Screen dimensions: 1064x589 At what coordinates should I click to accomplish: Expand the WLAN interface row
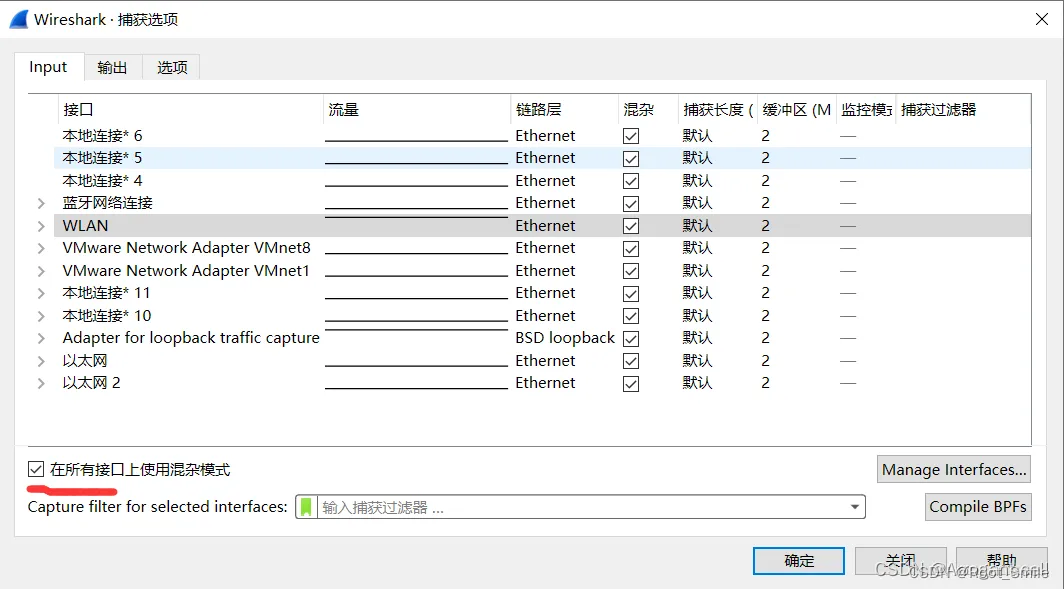coord(41,226)
